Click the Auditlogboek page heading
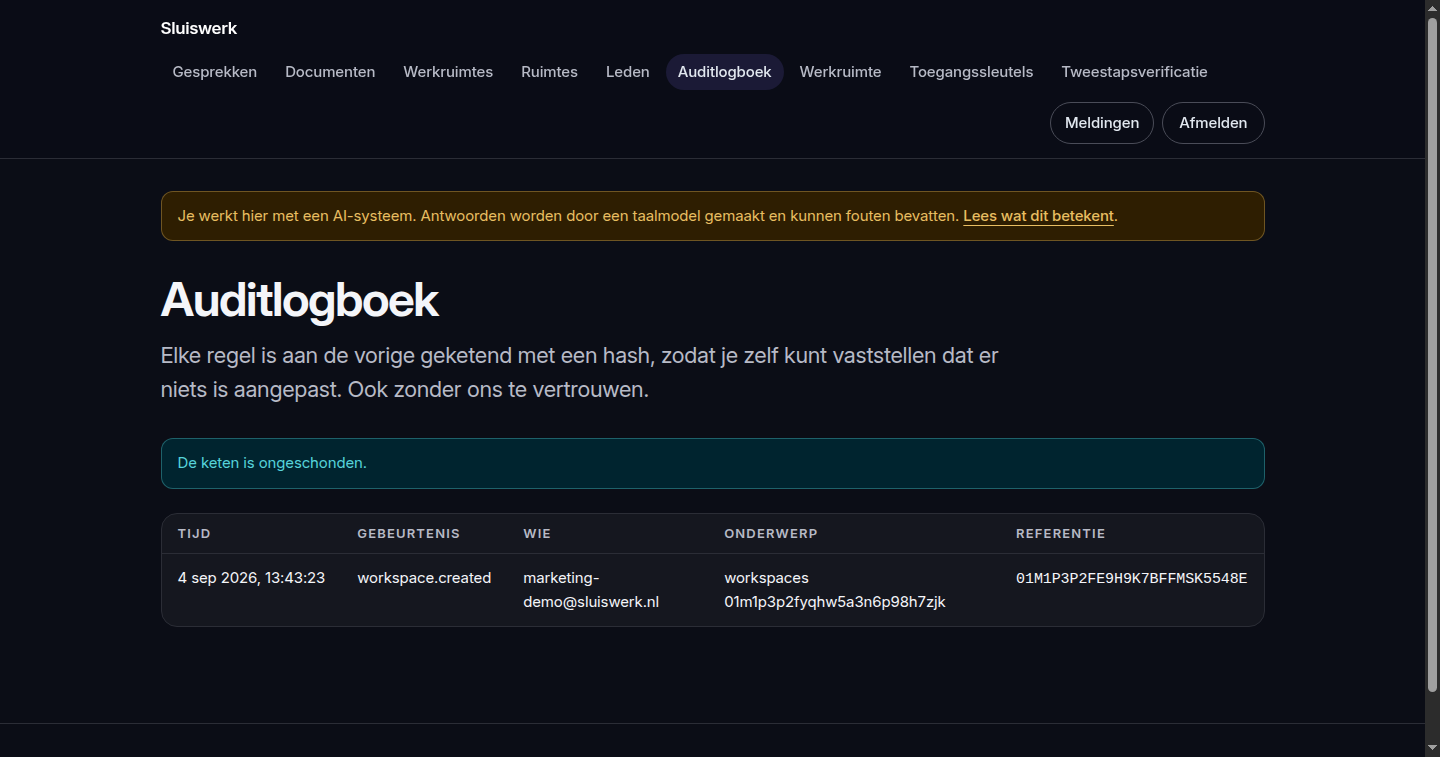 [300, 300]
